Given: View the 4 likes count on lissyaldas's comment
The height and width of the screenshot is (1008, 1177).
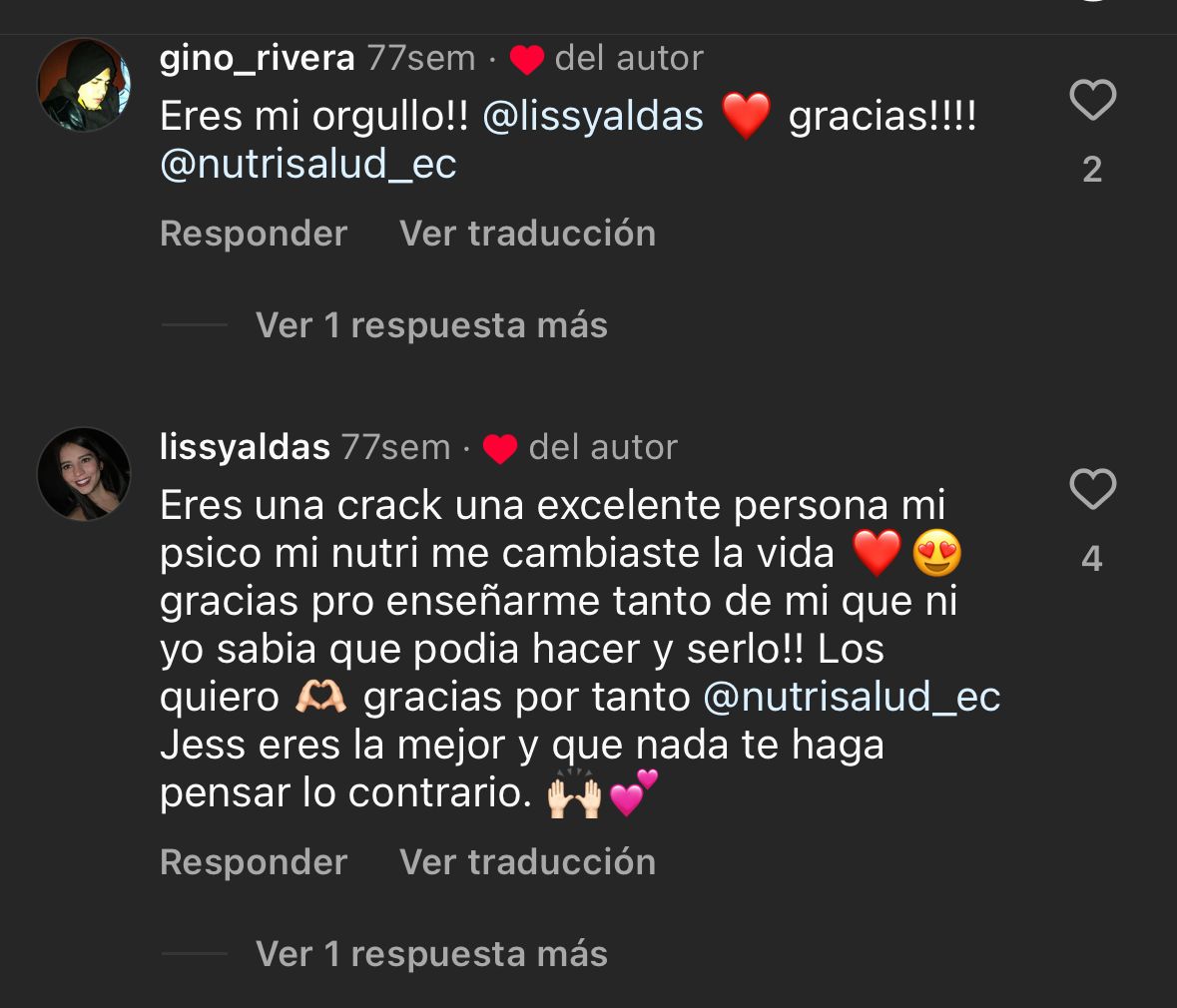Looking at the screenshot, I should click(1092, 559).
